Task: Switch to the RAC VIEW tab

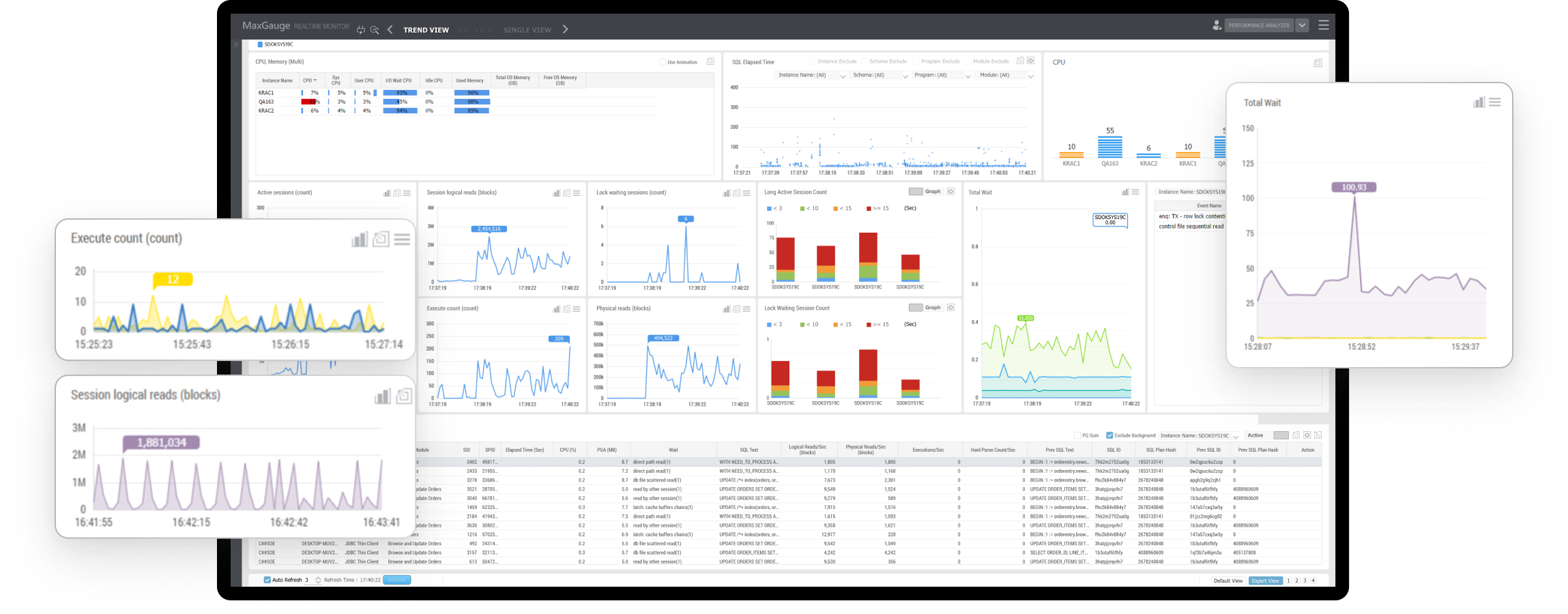Action: tap(476, 30)
